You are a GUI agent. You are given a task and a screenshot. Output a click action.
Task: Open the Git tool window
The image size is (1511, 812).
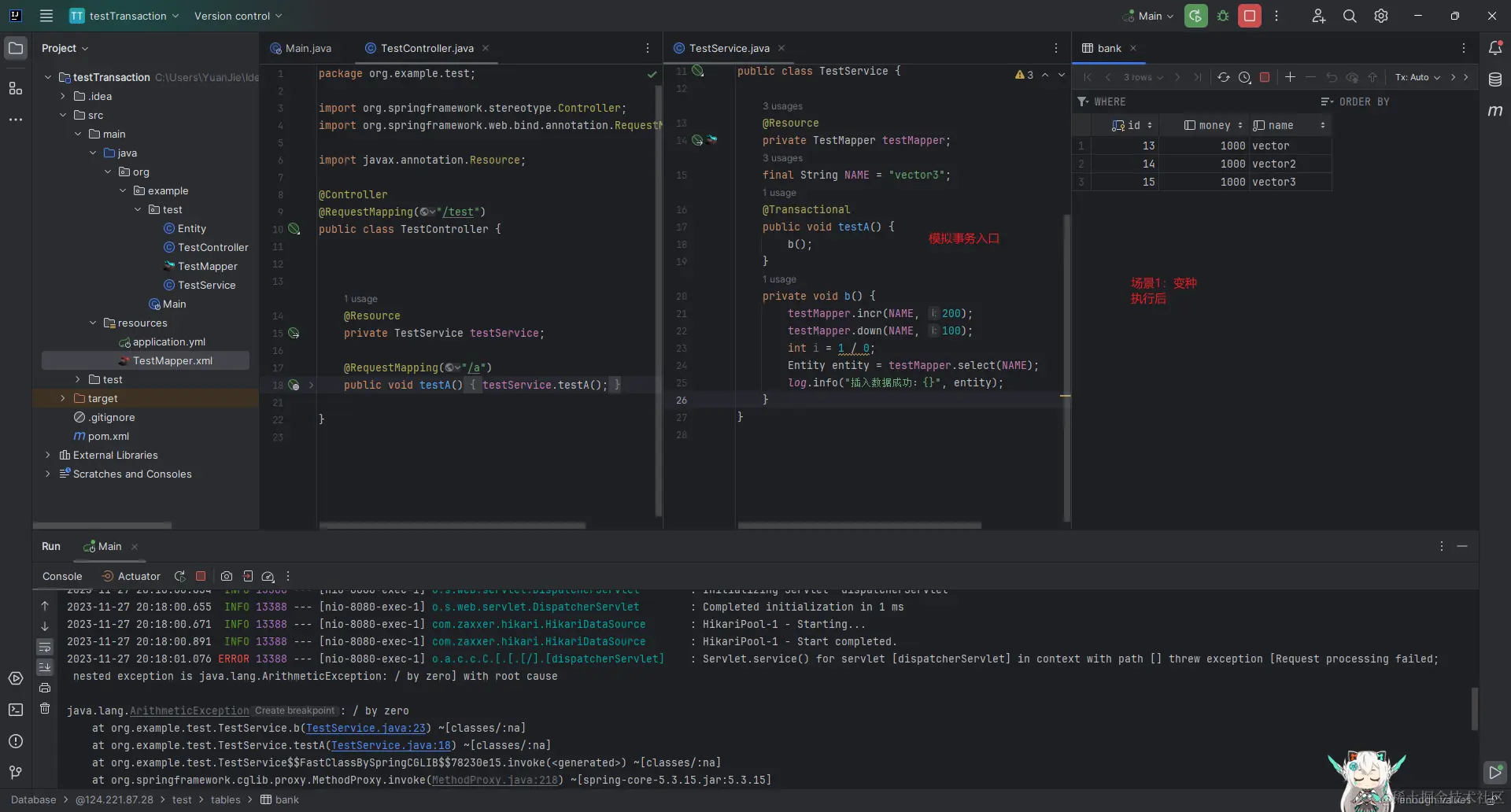point(16,773)
